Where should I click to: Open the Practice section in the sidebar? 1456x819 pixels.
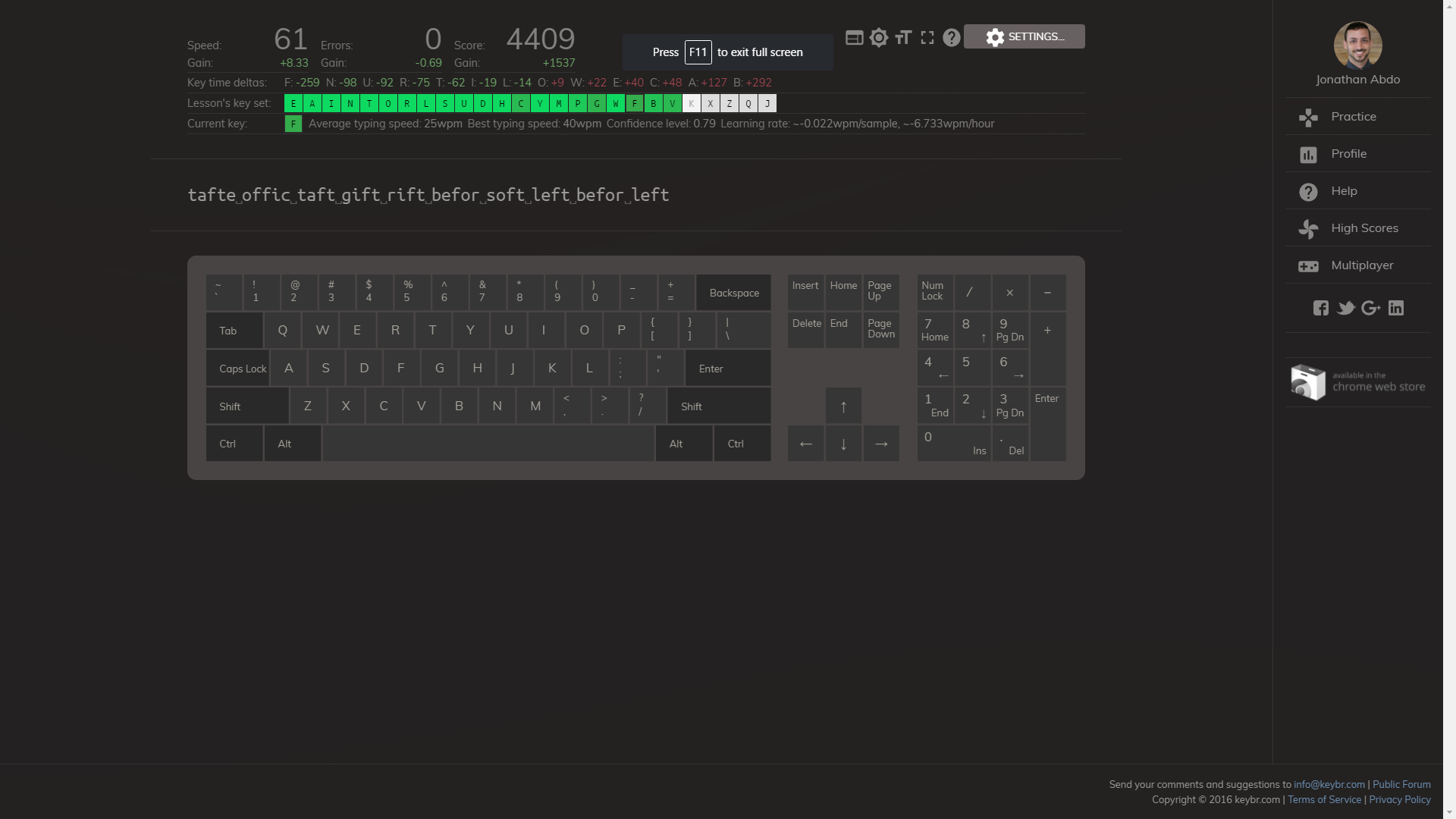(1354, 116)
